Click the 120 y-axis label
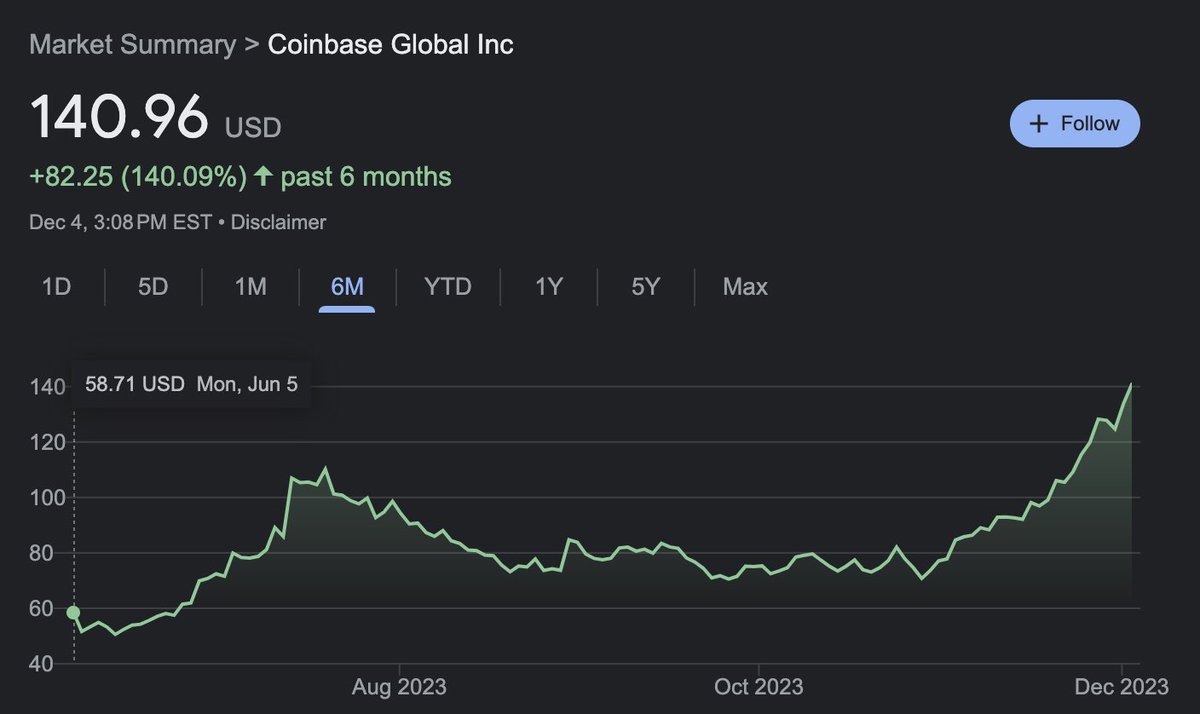Image resolution: width=1200 pixels, height=714 pixels. [46, 442]
